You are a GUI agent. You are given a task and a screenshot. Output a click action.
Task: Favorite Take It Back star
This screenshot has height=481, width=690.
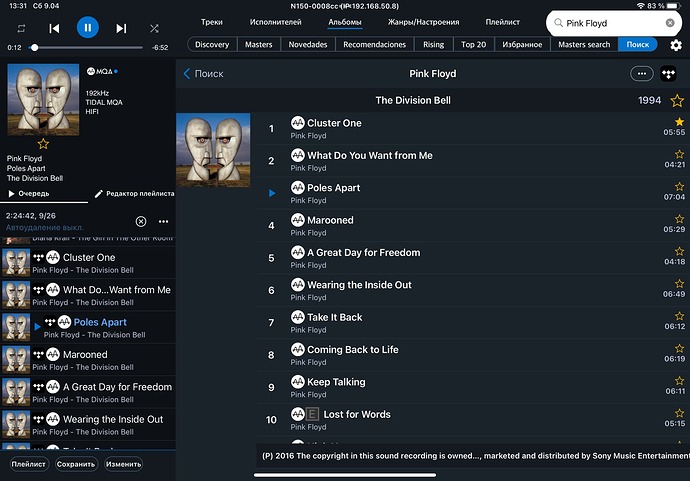coord(679,316)
